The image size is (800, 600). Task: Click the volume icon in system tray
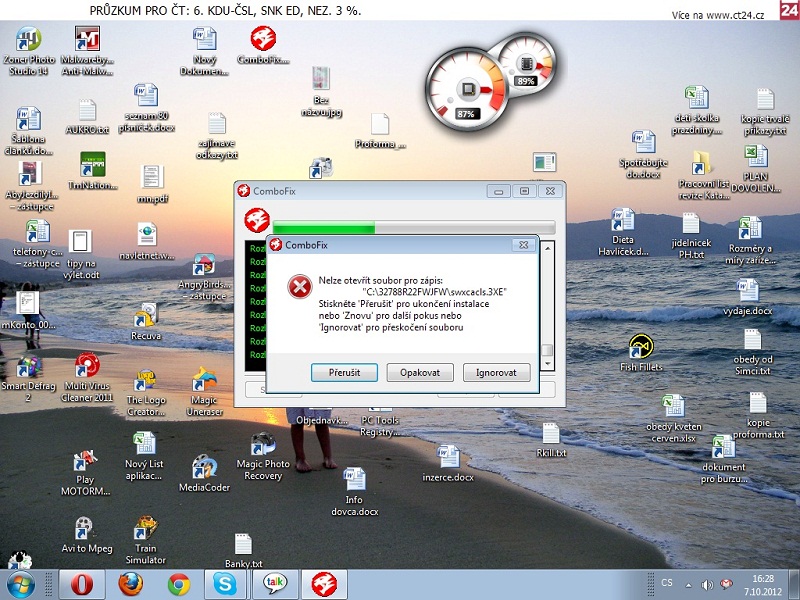click(708, 583)
